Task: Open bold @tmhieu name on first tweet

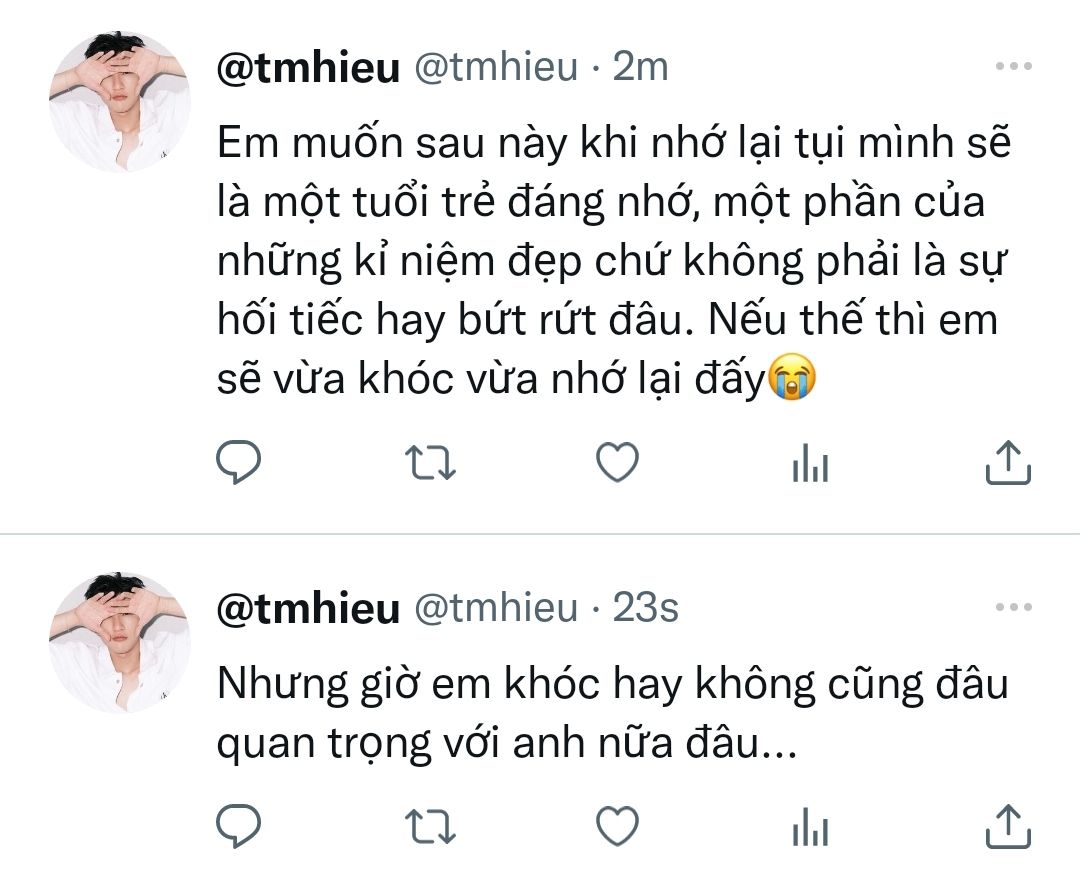Action: coord(308,68)
